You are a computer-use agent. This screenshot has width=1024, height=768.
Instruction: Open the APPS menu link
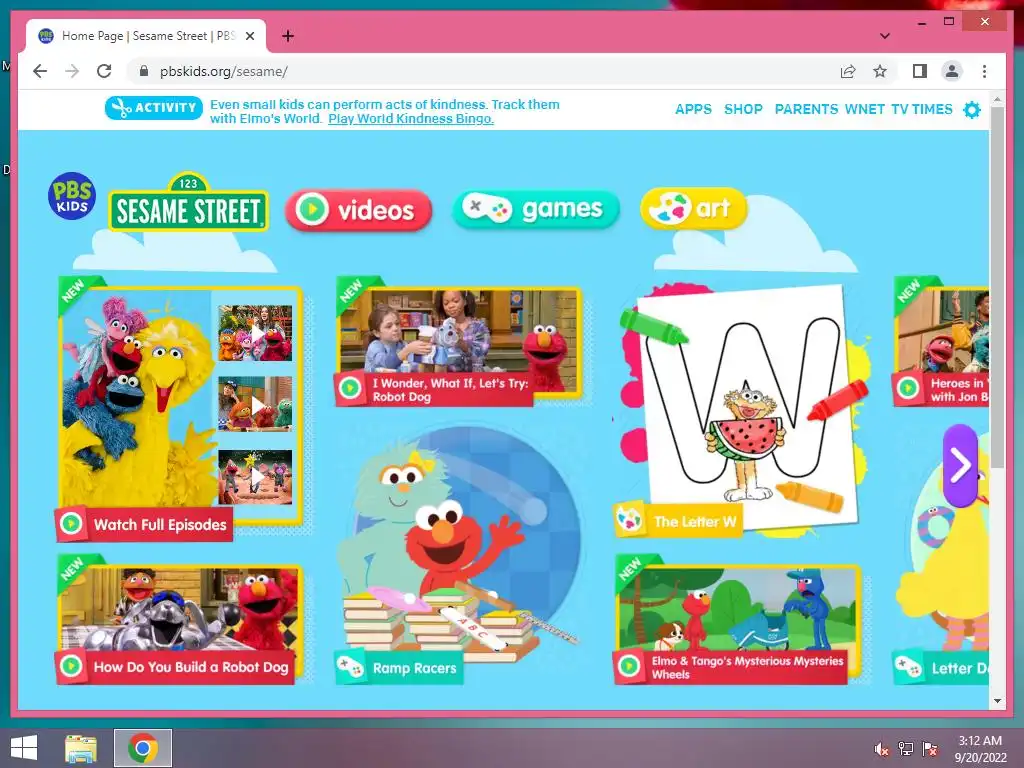[694, 109]
